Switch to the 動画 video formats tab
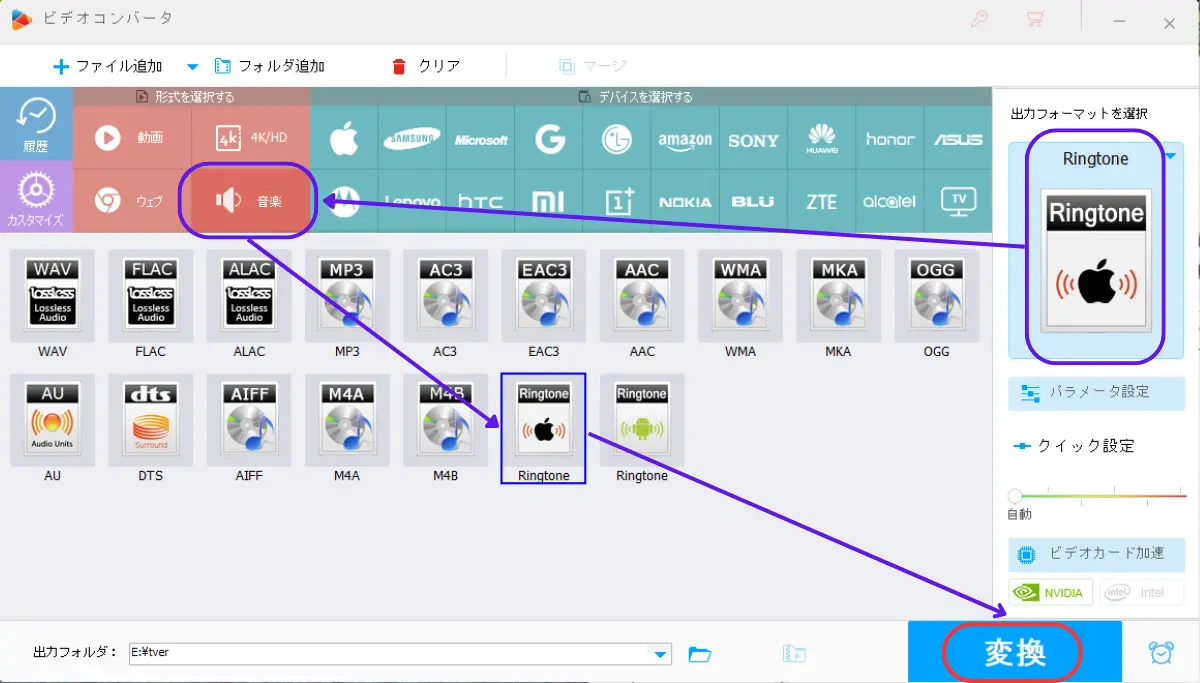This screenshot has width=1200, height=683. 131,138
